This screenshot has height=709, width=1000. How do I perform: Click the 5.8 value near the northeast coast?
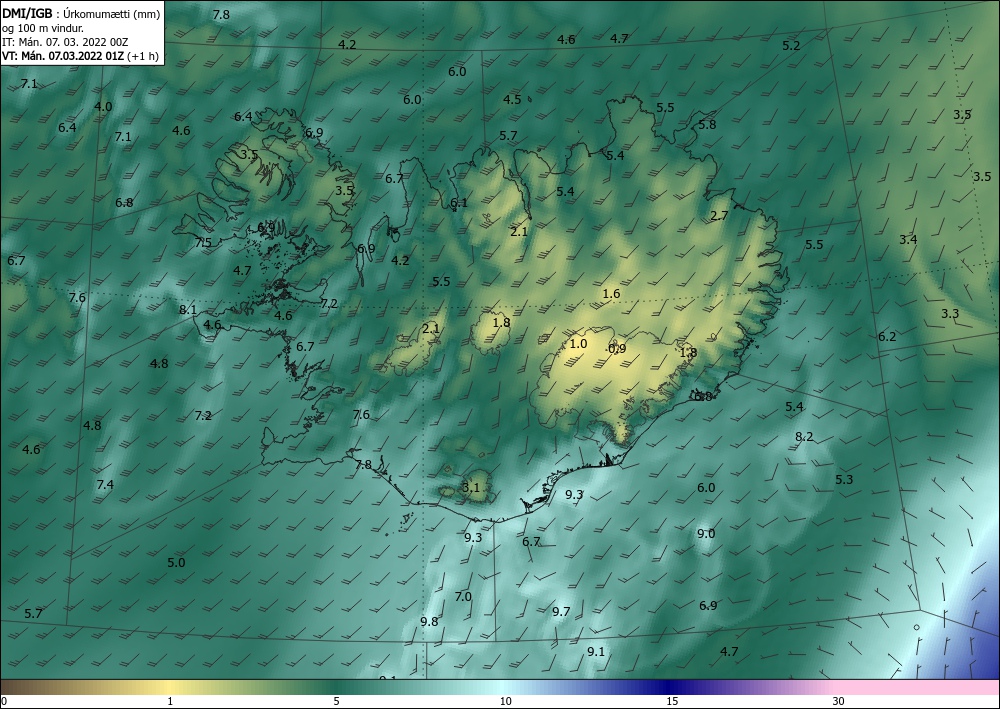pos(707,124)
